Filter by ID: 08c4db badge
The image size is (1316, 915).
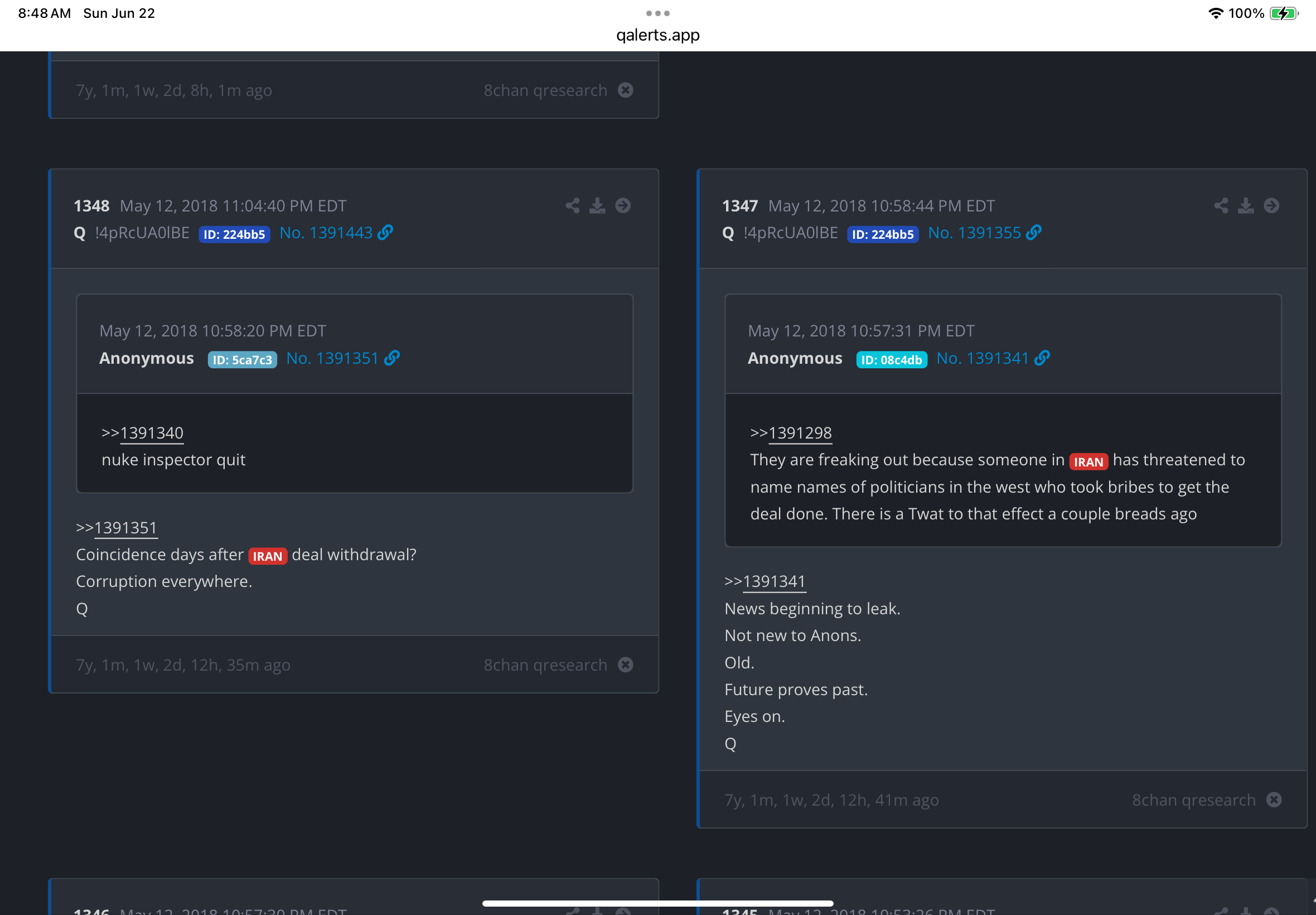click(892, 360)
